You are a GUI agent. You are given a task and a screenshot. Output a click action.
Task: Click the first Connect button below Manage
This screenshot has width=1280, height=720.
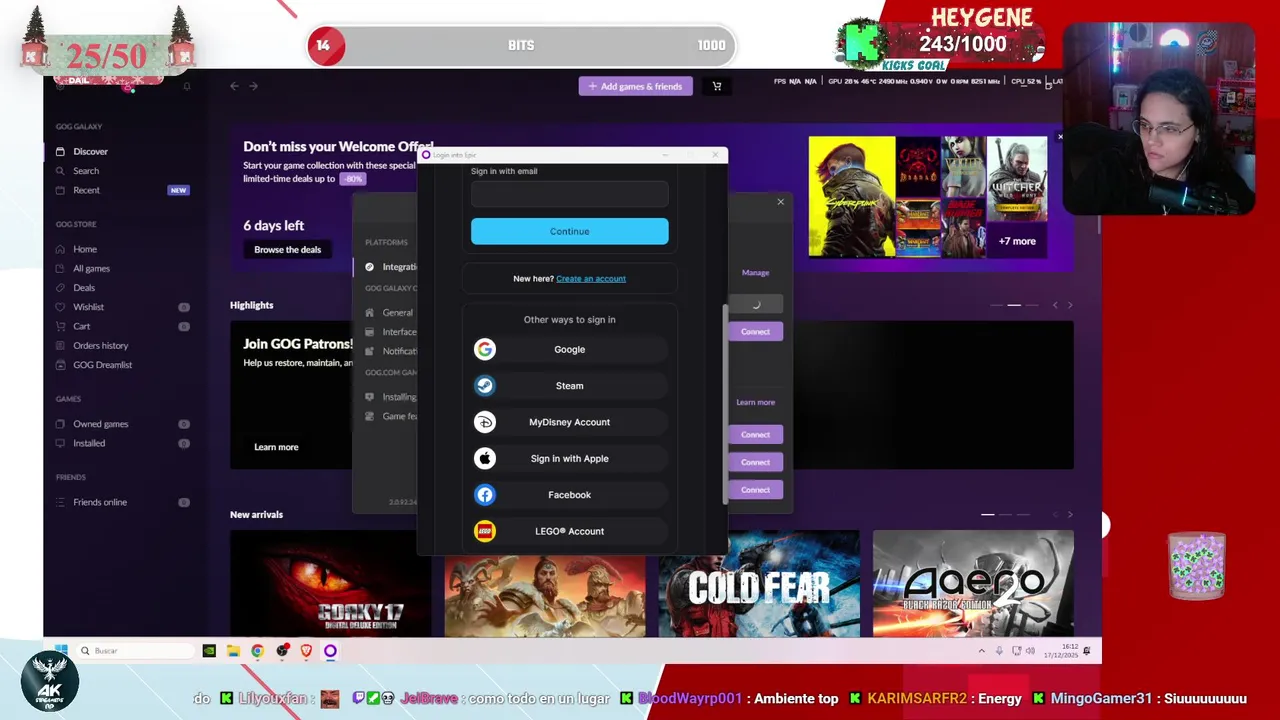[755, 332]
